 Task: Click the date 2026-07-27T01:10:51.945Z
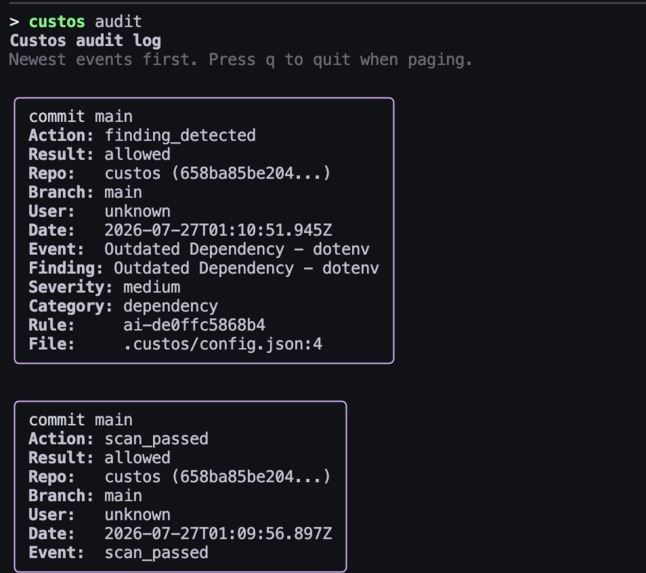coord(218,230)
